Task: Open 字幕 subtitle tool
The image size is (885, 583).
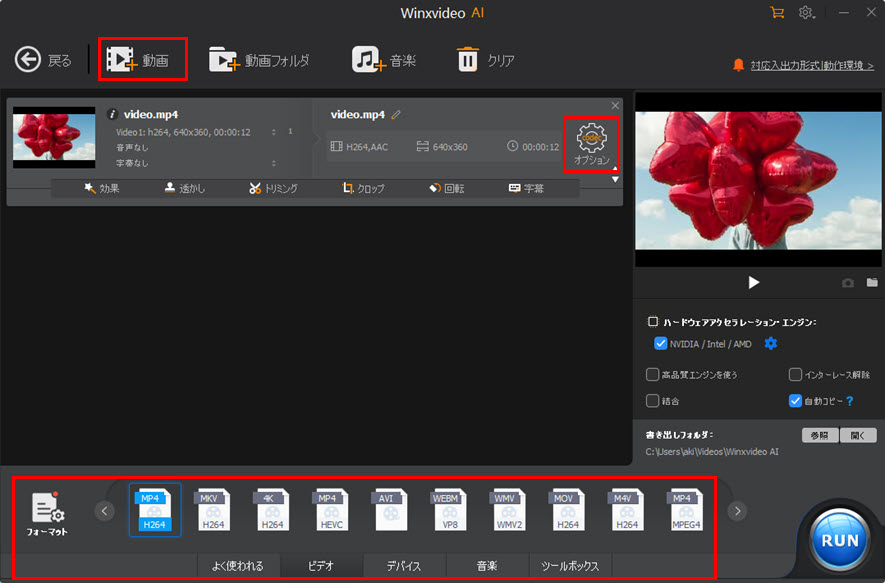Action: point(526,189)
